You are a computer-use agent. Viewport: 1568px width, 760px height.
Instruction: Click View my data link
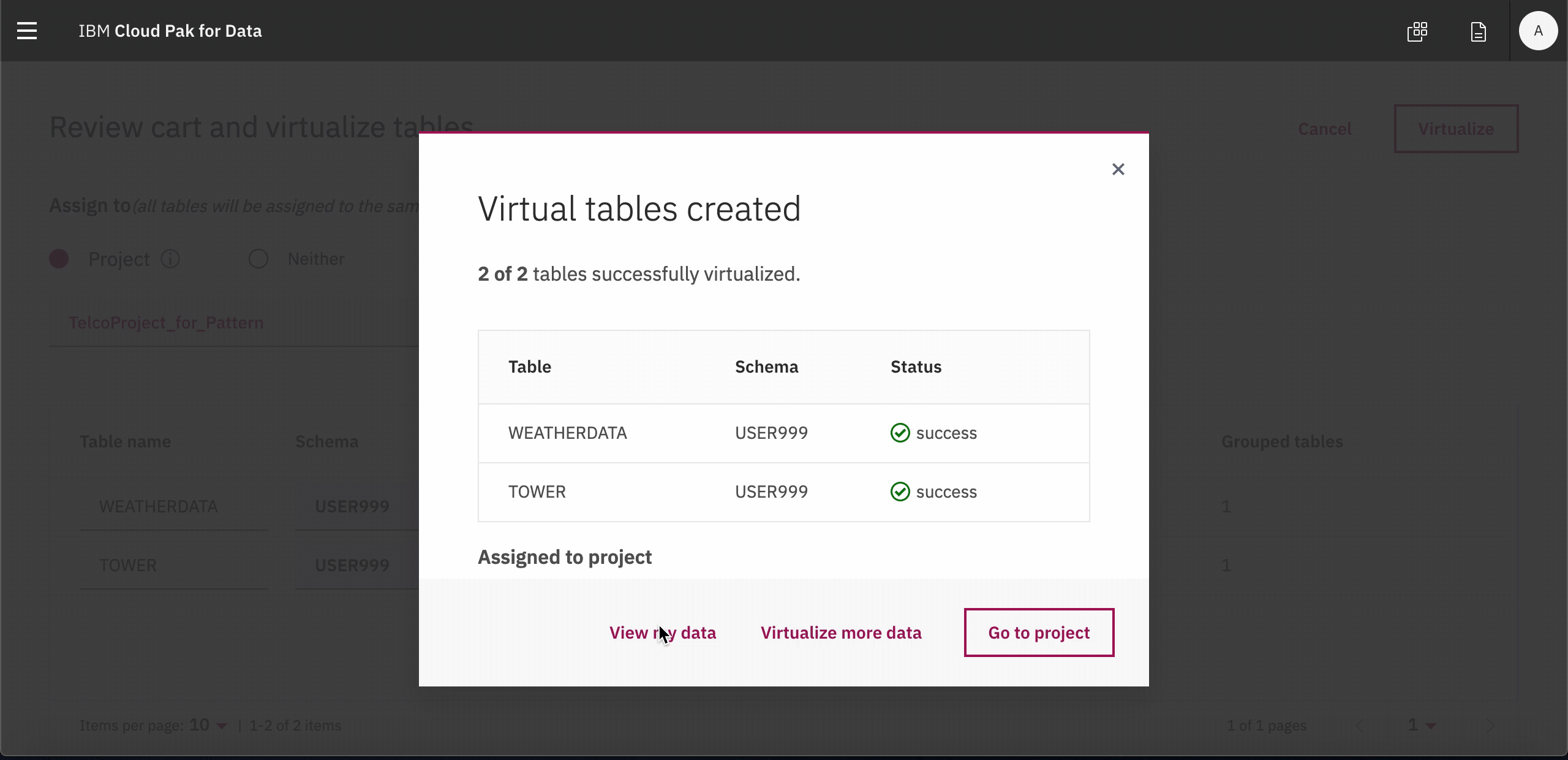pyautogui.click(x=662, y=633)
